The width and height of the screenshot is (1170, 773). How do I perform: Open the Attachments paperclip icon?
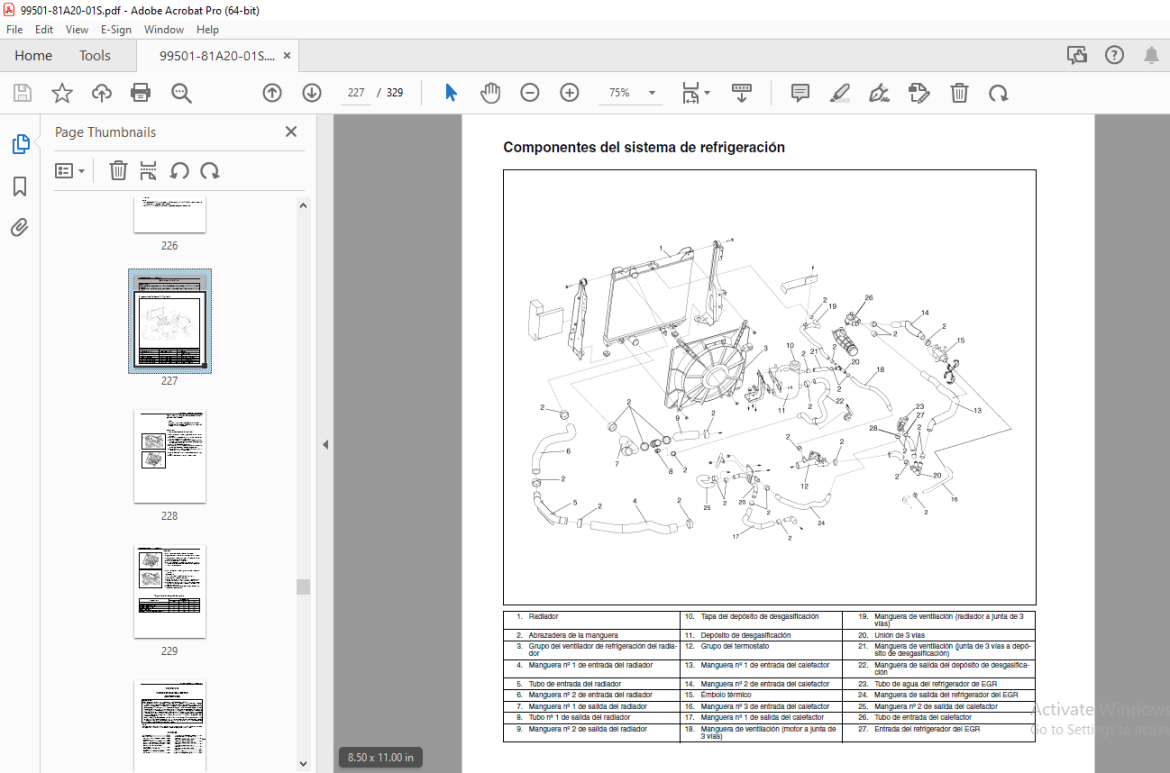(20, 228)
